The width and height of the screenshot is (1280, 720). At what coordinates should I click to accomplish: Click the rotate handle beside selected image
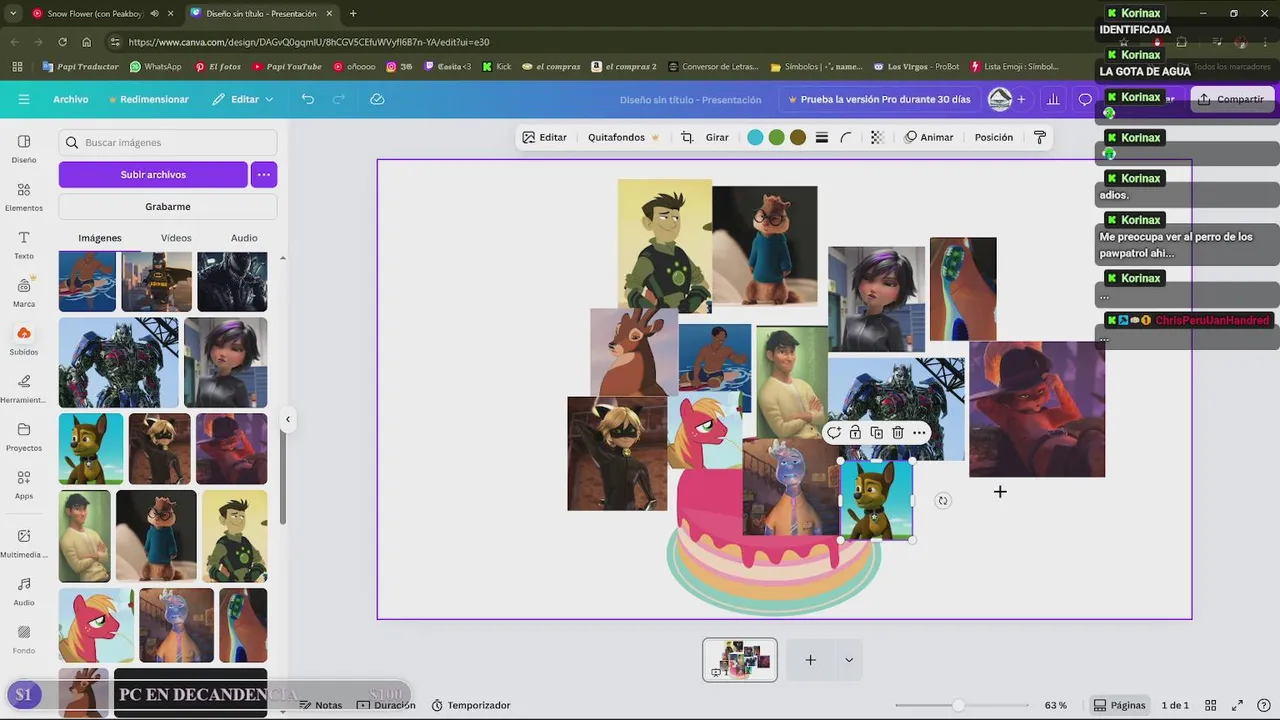tap(943, 501)
